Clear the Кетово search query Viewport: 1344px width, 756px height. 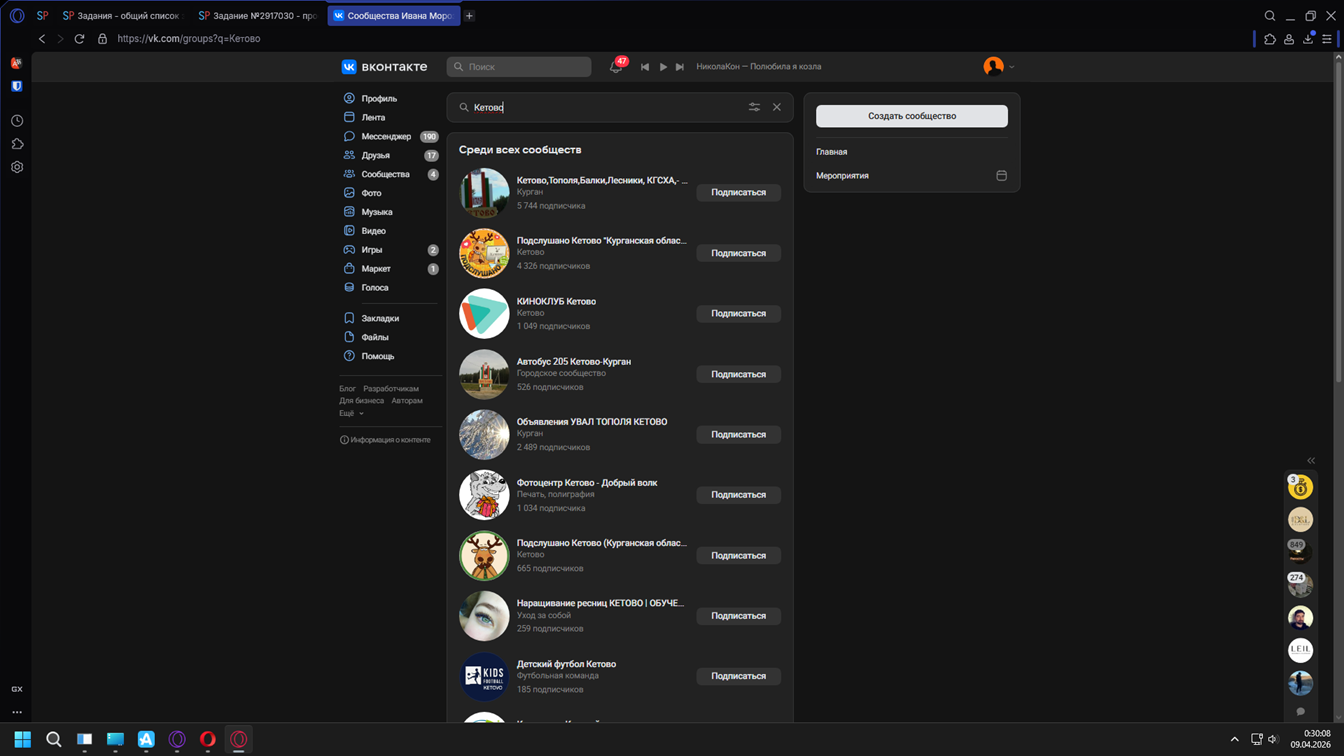776,107
